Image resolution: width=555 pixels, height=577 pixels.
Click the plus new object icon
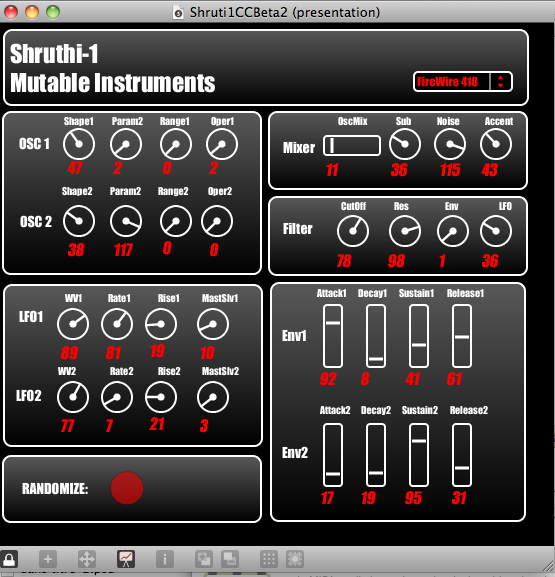[x=48, y=559]
